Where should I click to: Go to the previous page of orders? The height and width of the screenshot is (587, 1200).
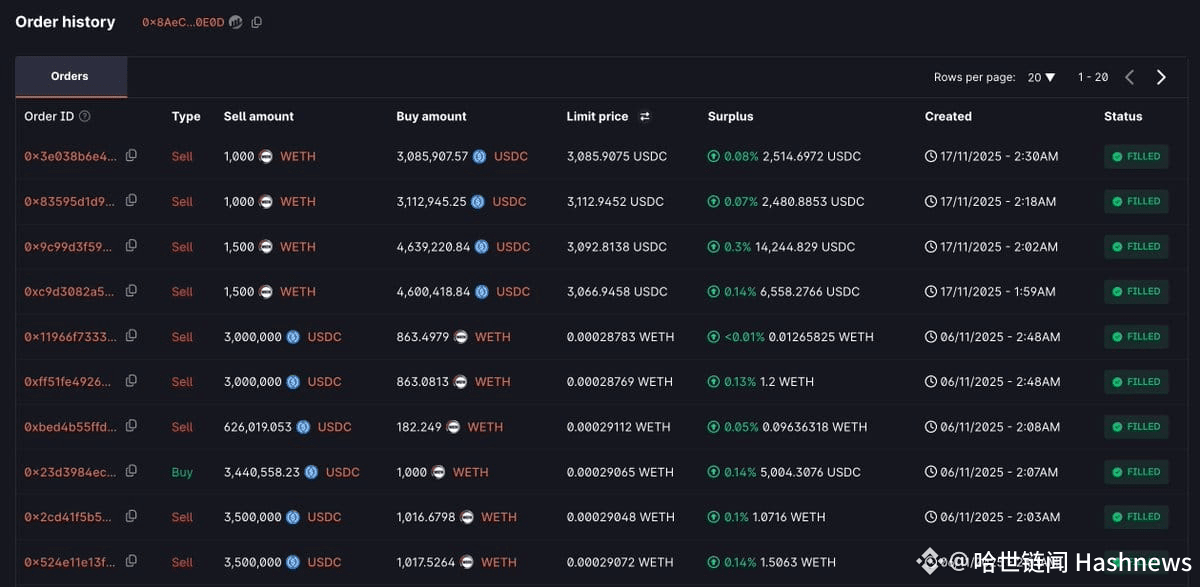click(x=1130, y=77)
